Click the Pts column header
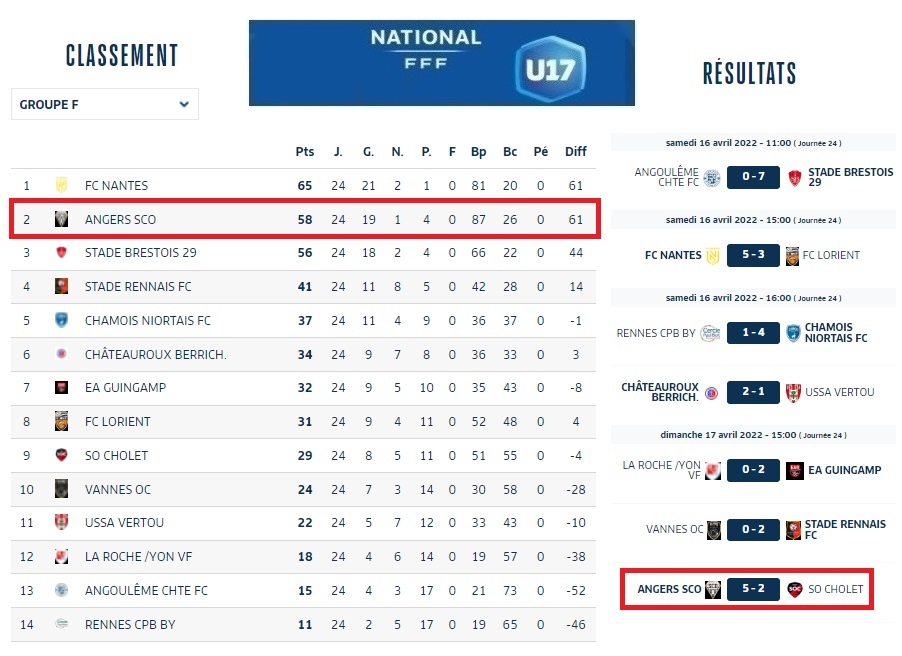902x656 pixels. pos(305,152)
